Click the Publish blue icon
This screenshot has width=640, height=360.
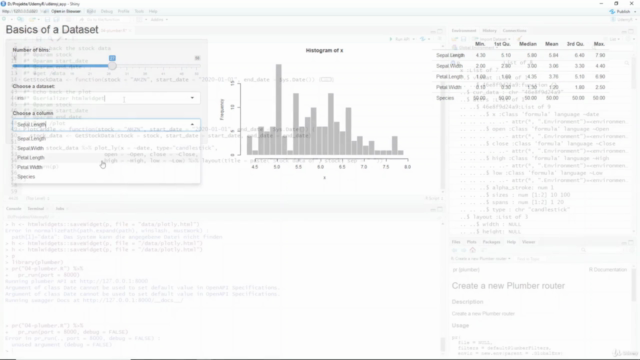612,11
